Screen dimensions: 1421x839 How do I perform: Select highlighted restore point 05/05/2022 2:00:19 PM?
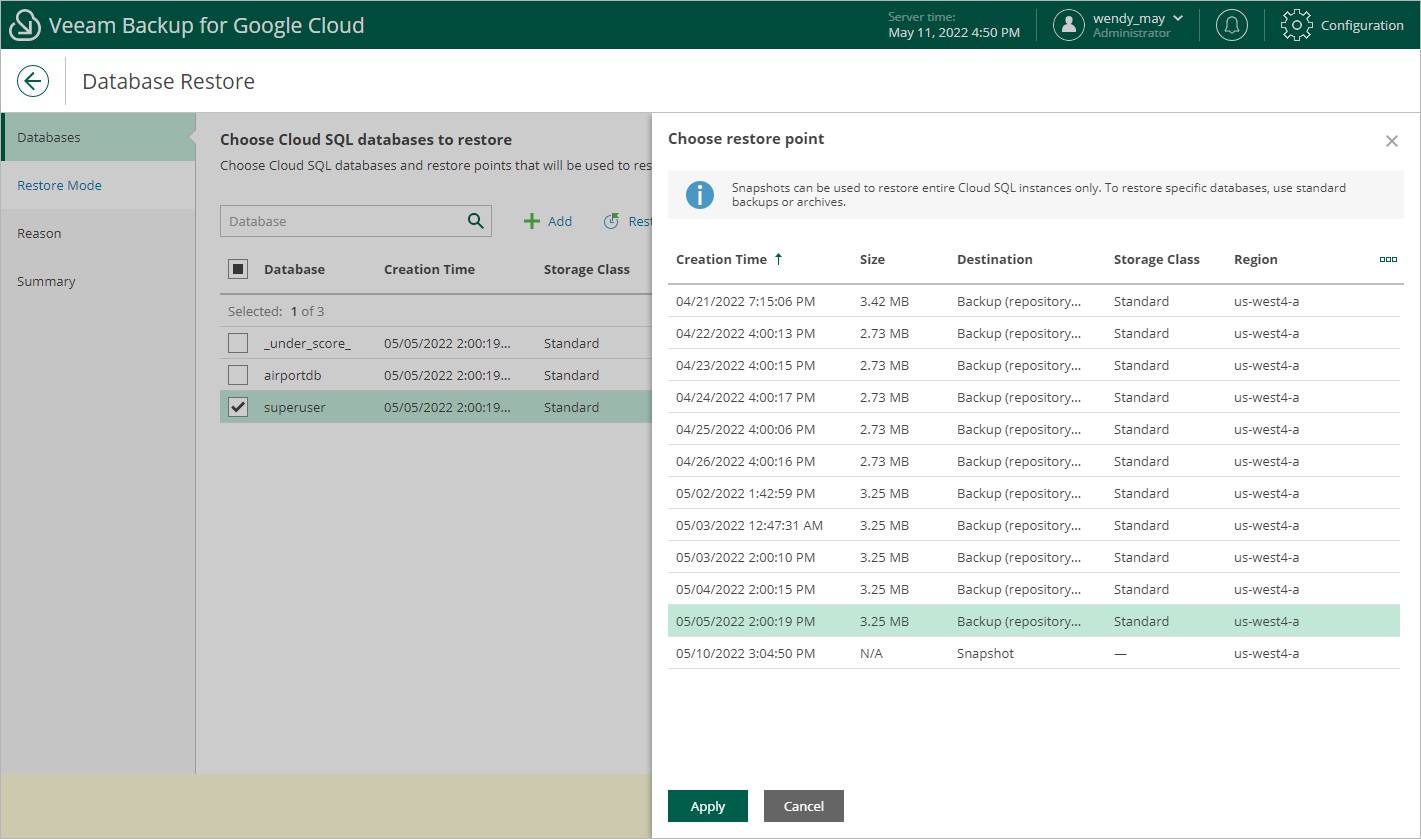(1034, 621)
